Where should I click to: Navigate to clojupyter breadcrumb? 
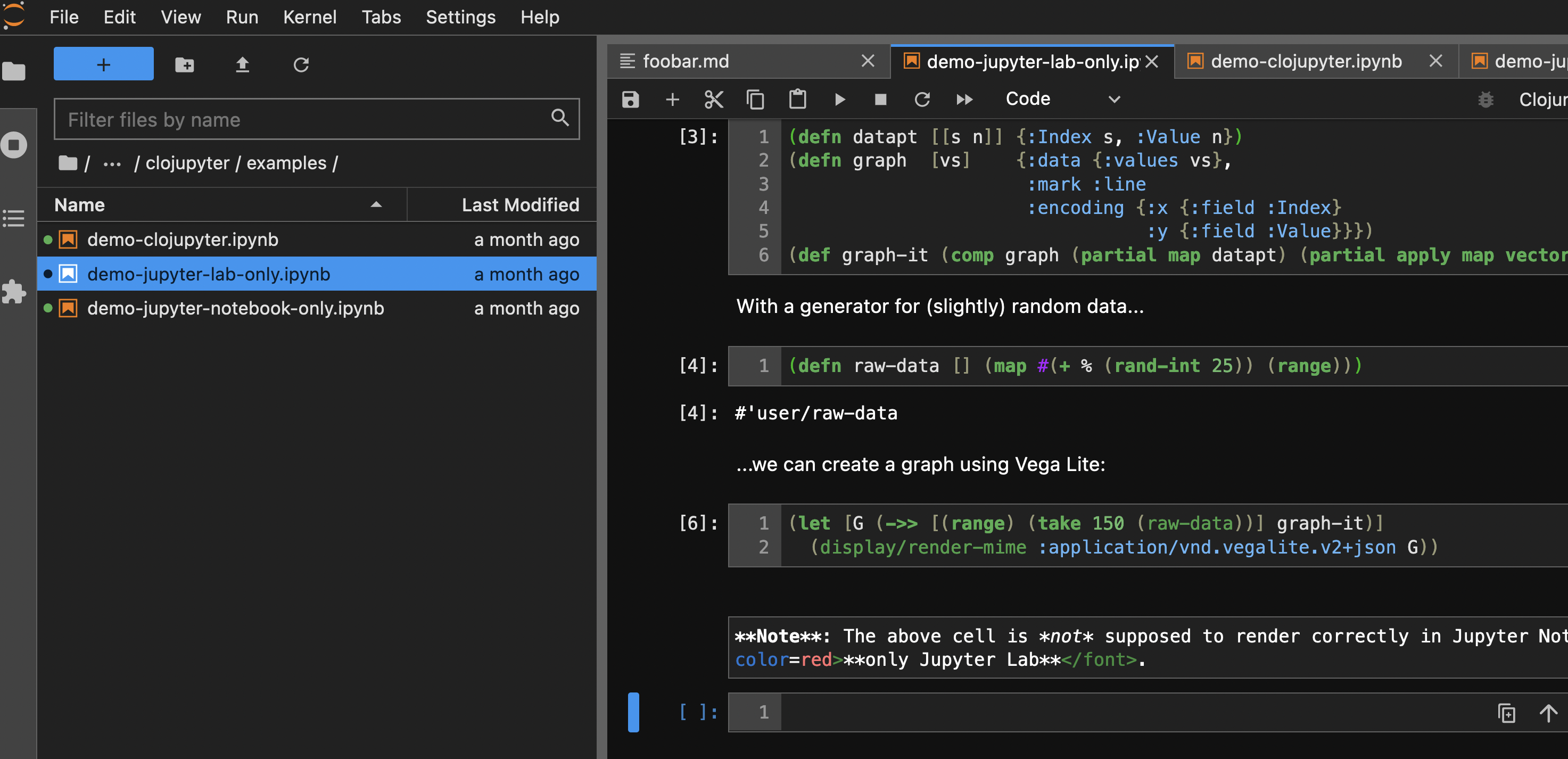point(187,163)
